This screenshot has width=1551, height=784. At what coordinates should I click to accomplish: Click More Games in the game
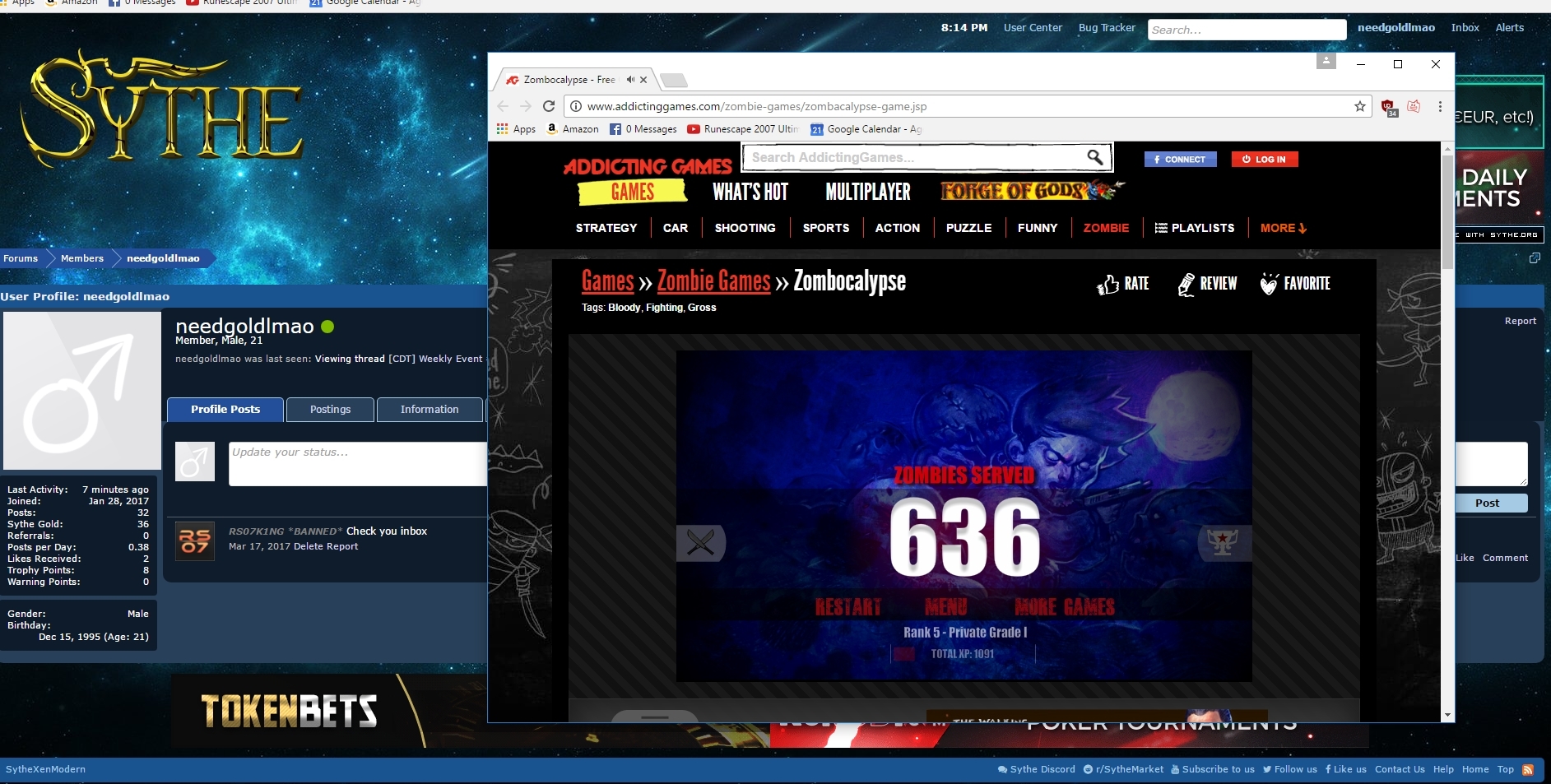(1065, 607)
